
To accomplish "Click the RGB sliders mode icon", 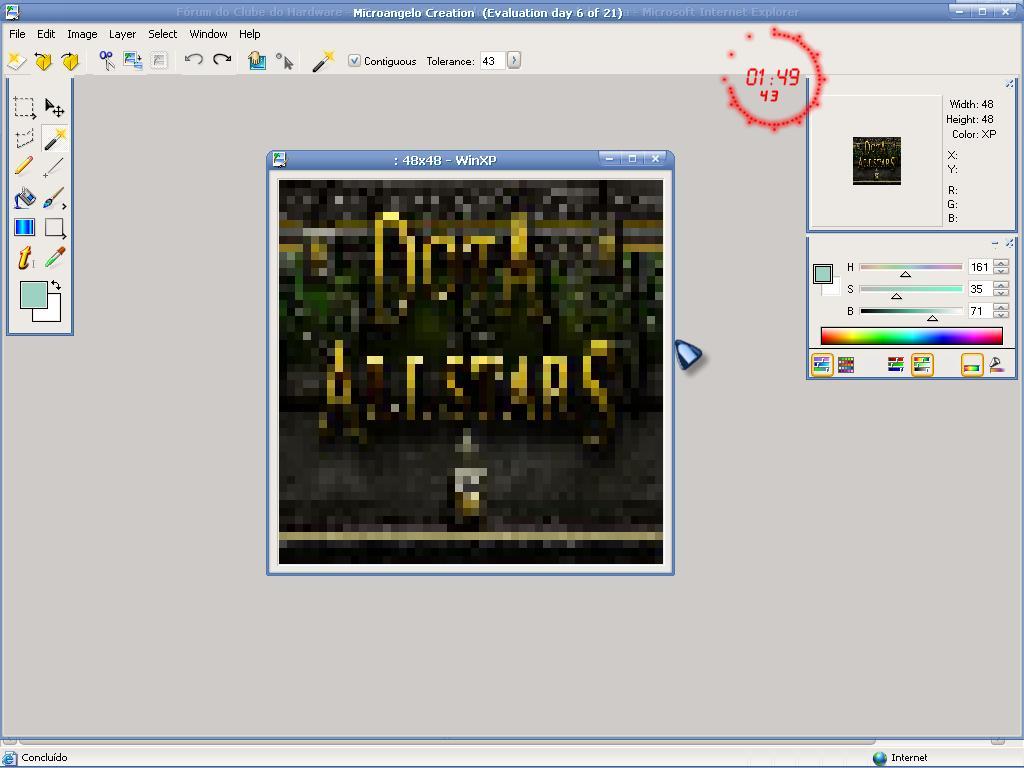I will coord(895,364).
